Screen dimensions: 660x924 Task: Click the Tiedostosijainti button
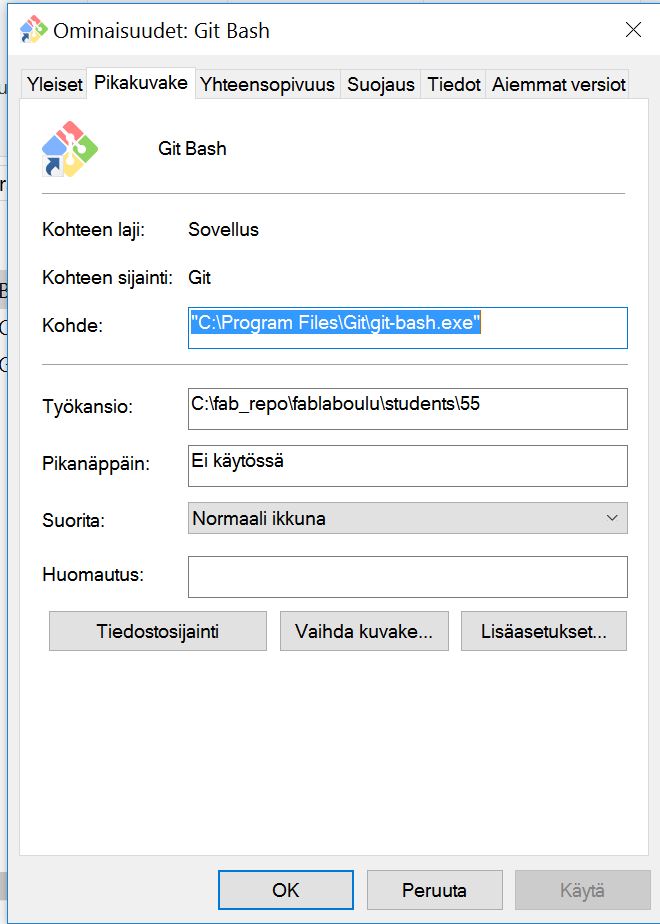pyautogui.click(x=156, y=631)
